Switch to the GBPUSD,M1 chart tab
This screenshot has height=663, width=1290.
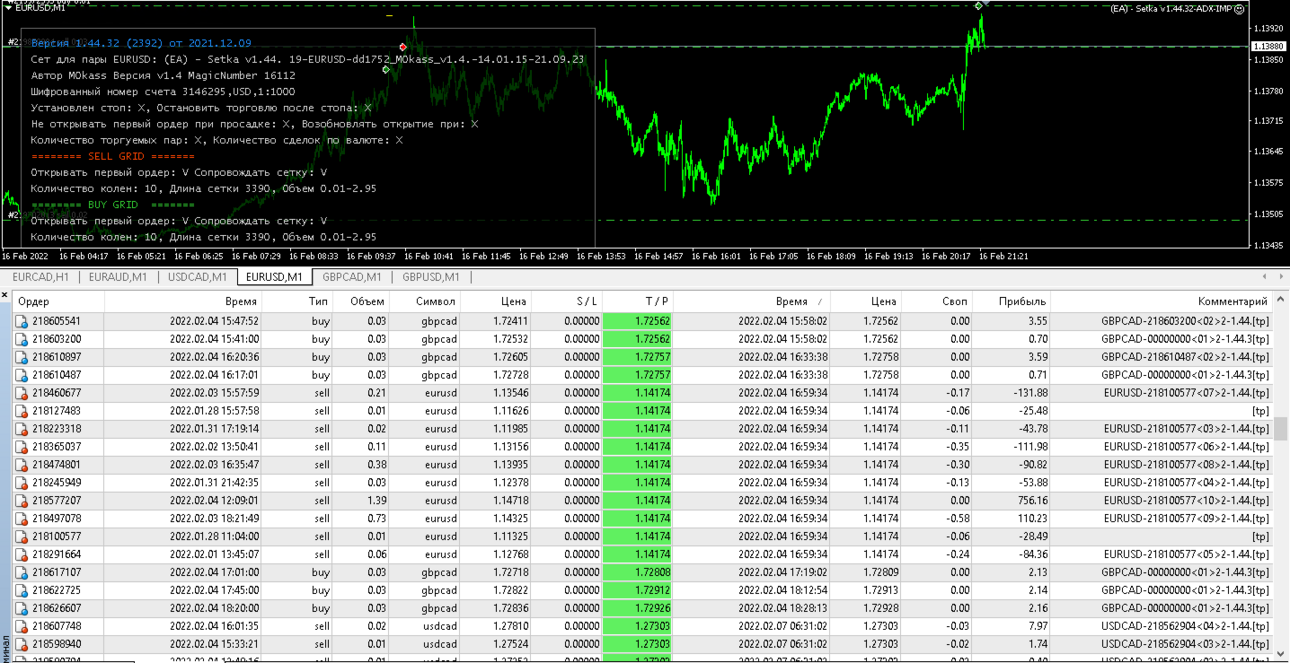pyautogui.click(x=431, y=277)
